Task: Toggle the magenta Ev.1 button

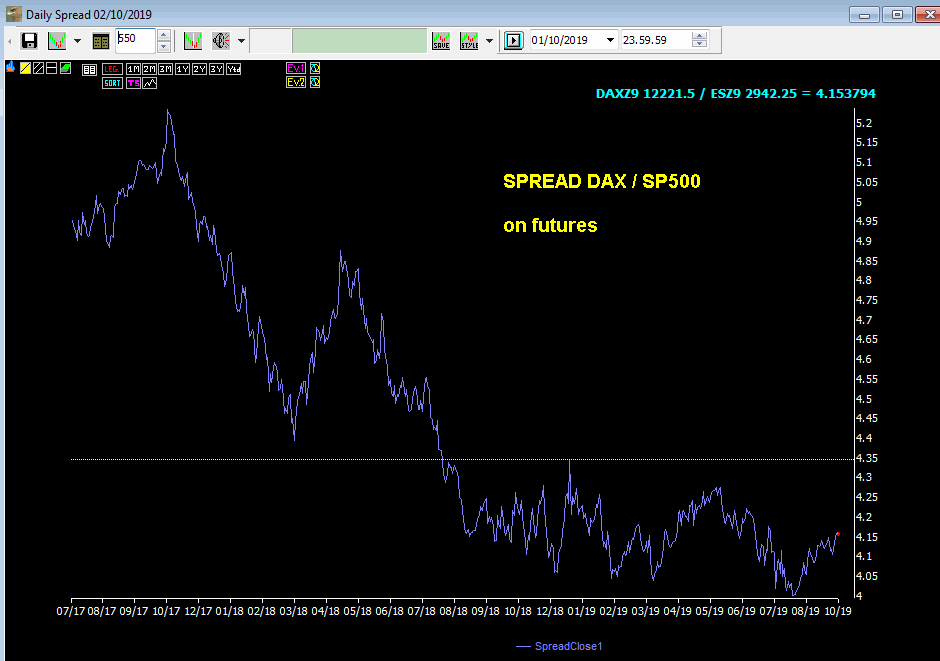Action: tap(296, 68)
